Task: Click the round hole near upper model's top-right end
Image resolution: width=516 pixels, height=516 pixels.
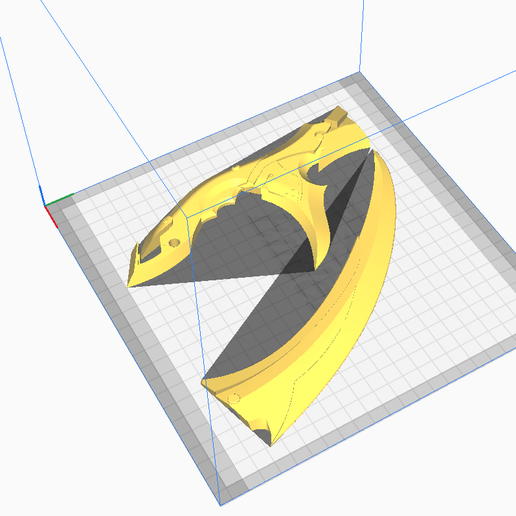Action: pos(319,135)
